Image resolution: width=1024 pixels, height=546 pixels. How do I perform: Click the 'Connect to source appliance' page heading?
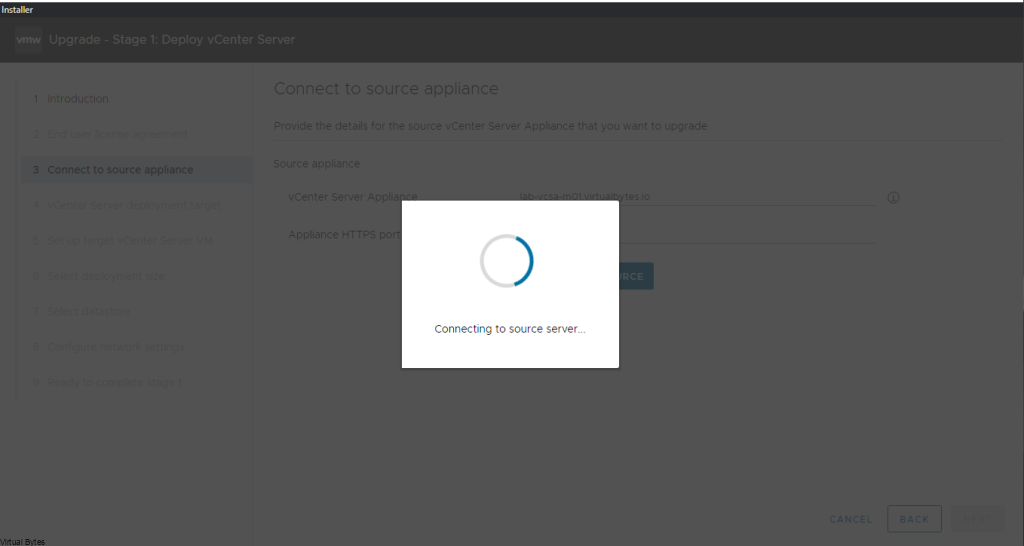tap(386, 89)
